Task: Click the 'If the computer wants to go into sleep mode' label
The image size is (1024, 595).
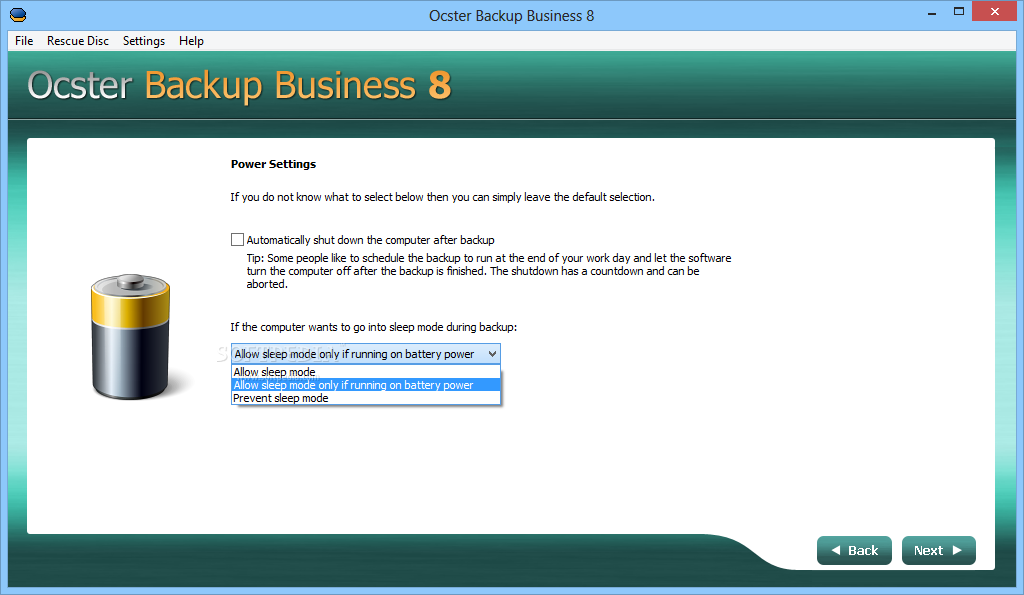Action: pos(374,327)
